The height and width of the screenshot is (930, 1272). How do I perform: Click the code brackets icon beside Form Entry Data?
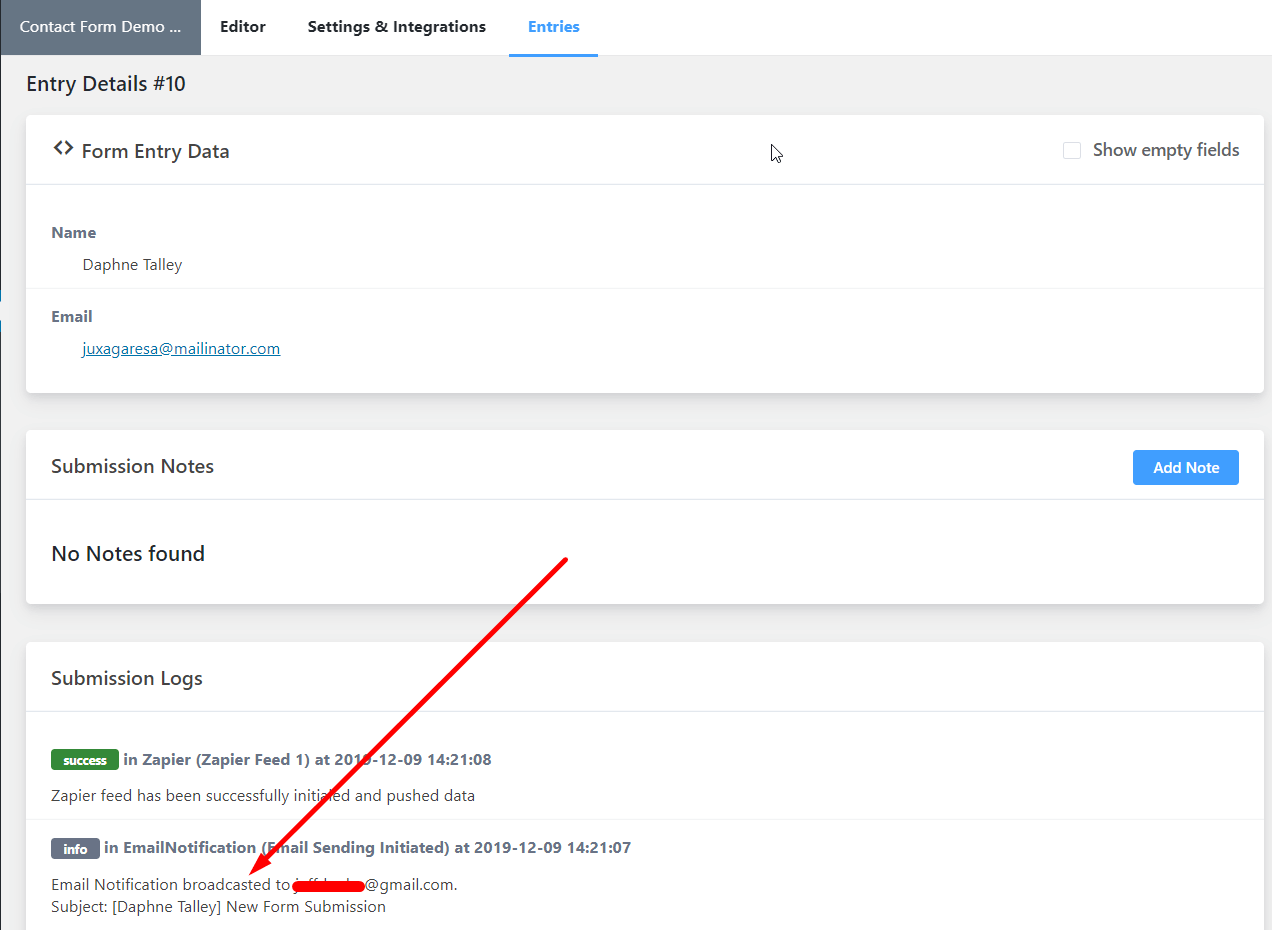[x=63, y=149]
